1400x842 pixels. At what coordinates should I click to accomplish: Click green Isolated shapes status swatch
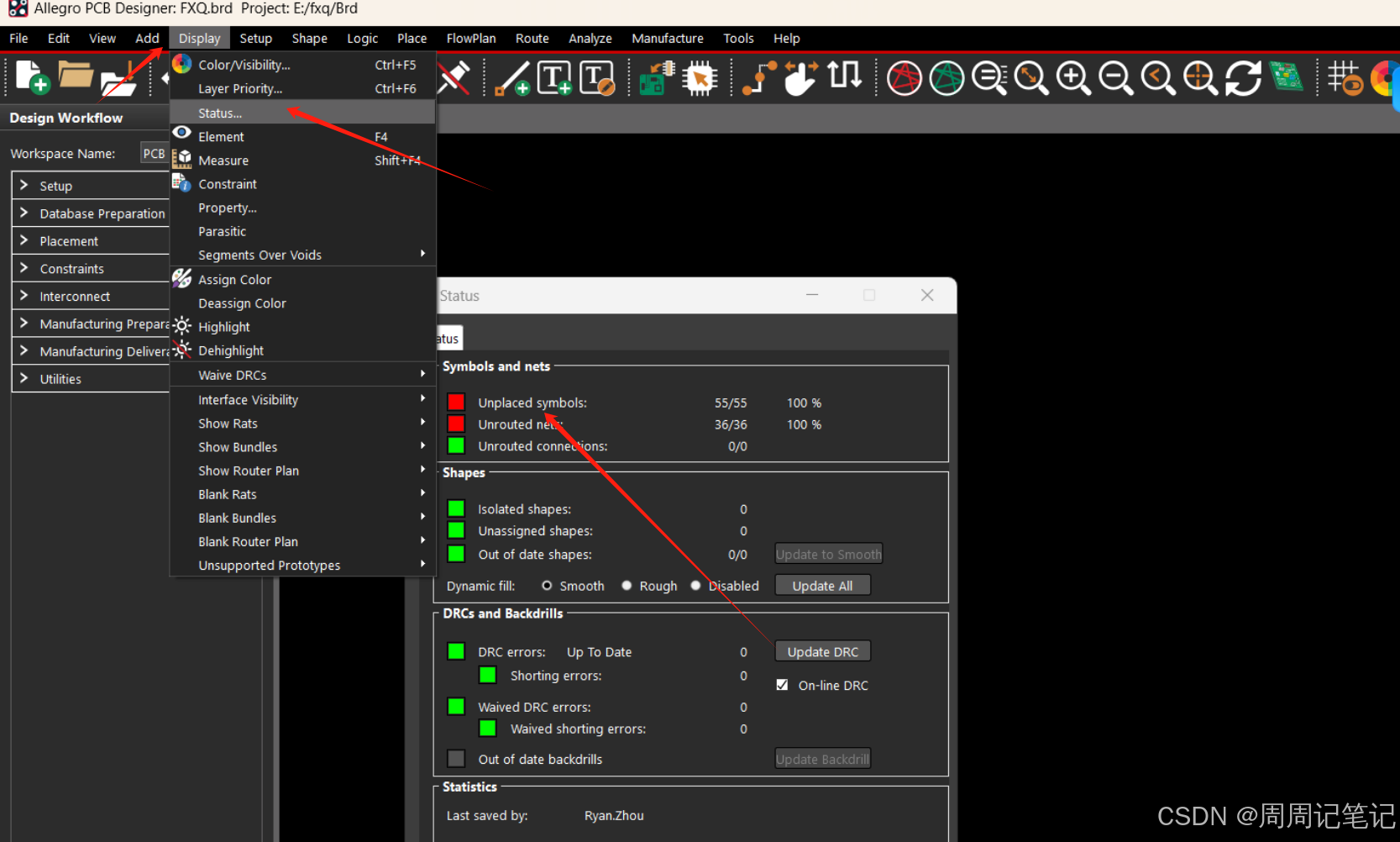456,508
